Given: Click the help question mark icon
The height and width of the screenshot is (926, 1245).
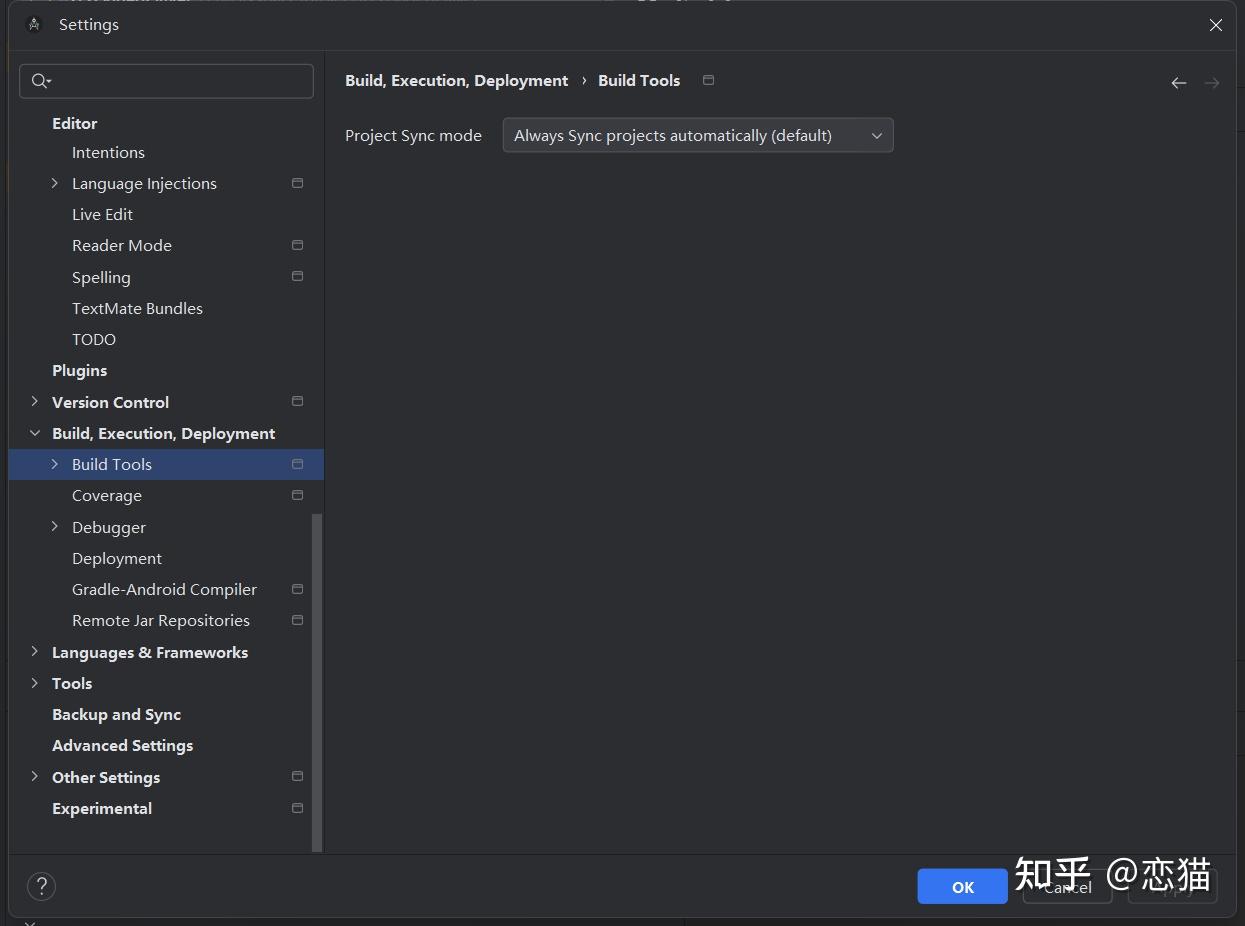Looking at the screenshot, I should pos(41,886).
